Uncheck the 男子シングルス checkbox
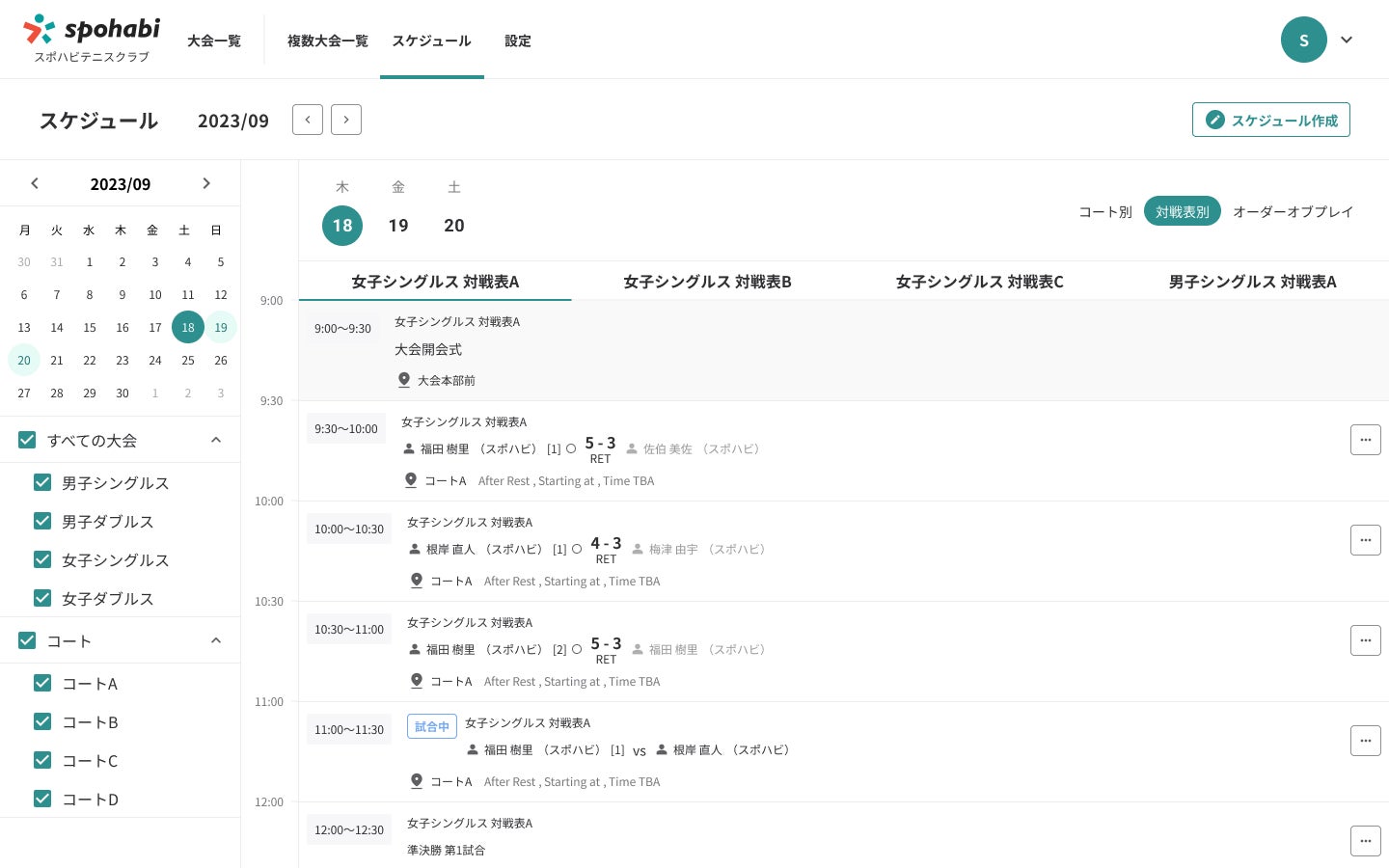Image resolution: width=1389 pixels, height=868 pixels. click(x=42, y=482)
